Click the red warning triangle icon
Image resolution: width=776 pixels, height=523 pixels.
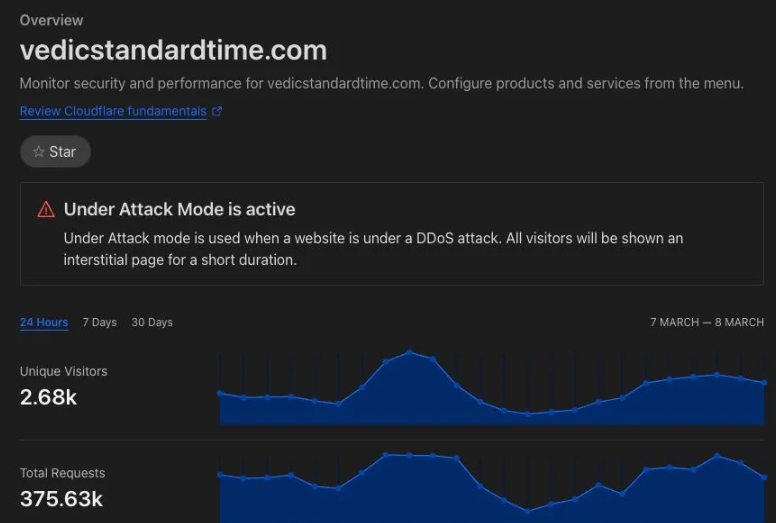click(x=46, y=210)
